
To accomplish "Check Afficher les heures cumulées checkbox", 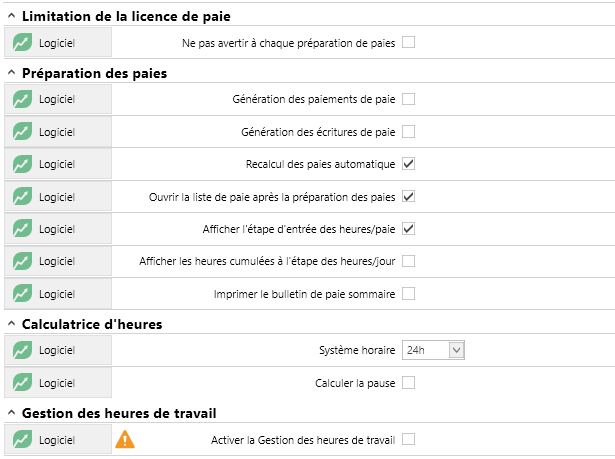I will click(x=408, y=261).
